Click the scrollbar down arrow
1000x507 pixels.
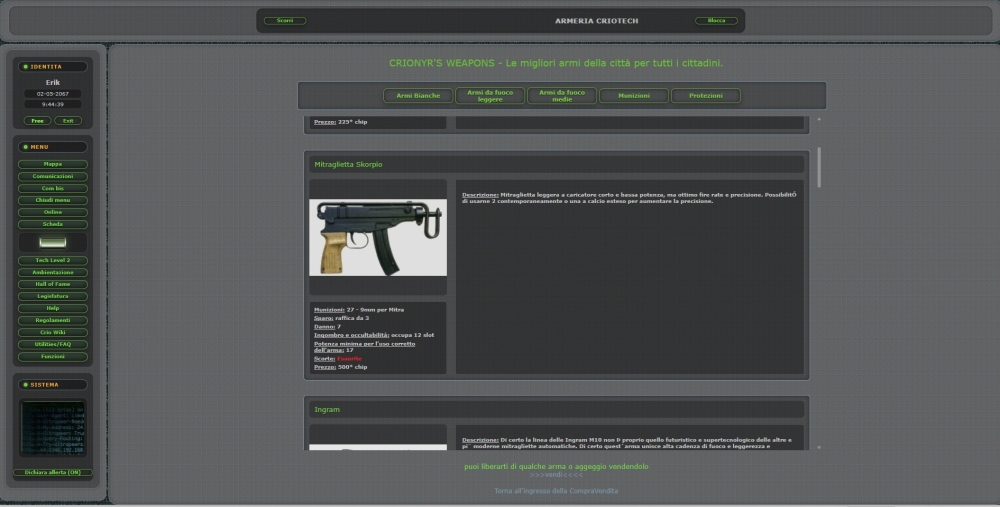[x=819, y=448]
